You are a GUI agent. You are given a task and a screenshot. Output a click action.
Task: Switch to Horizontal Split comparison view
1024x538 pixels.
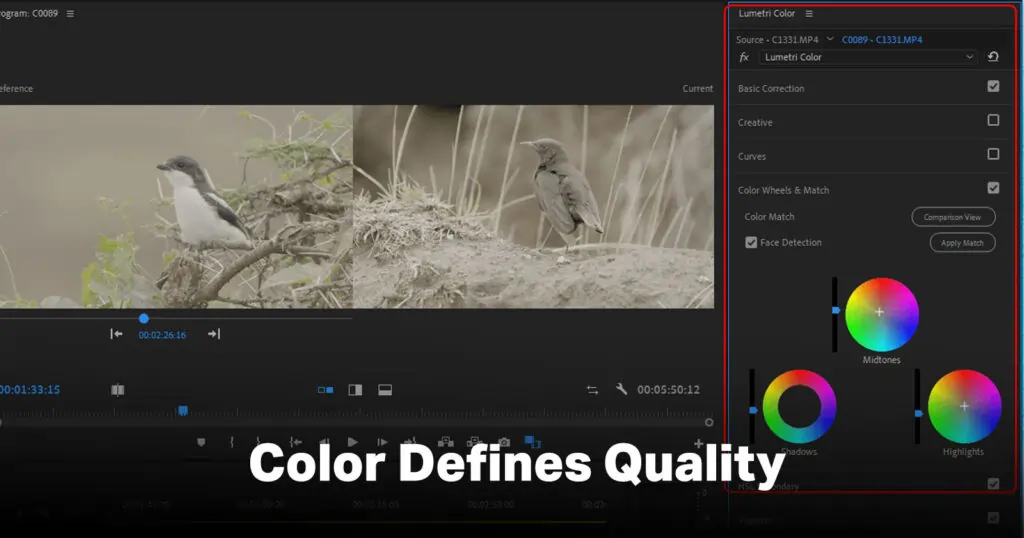[385, 390]
